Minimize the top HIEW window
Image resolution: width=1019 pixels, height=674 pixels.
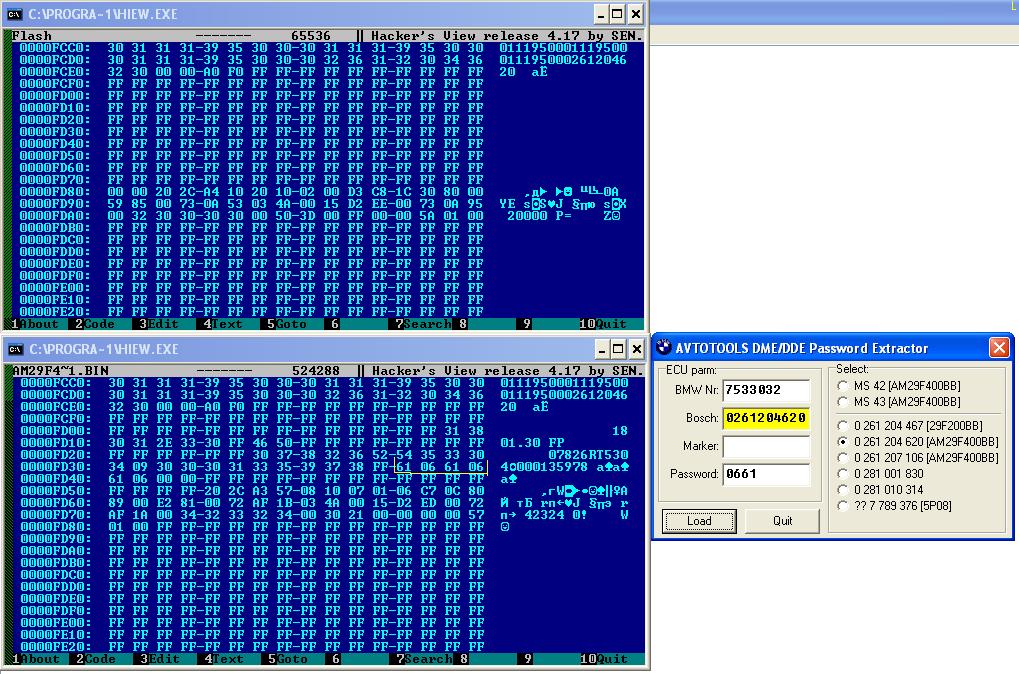click(600, 14)
